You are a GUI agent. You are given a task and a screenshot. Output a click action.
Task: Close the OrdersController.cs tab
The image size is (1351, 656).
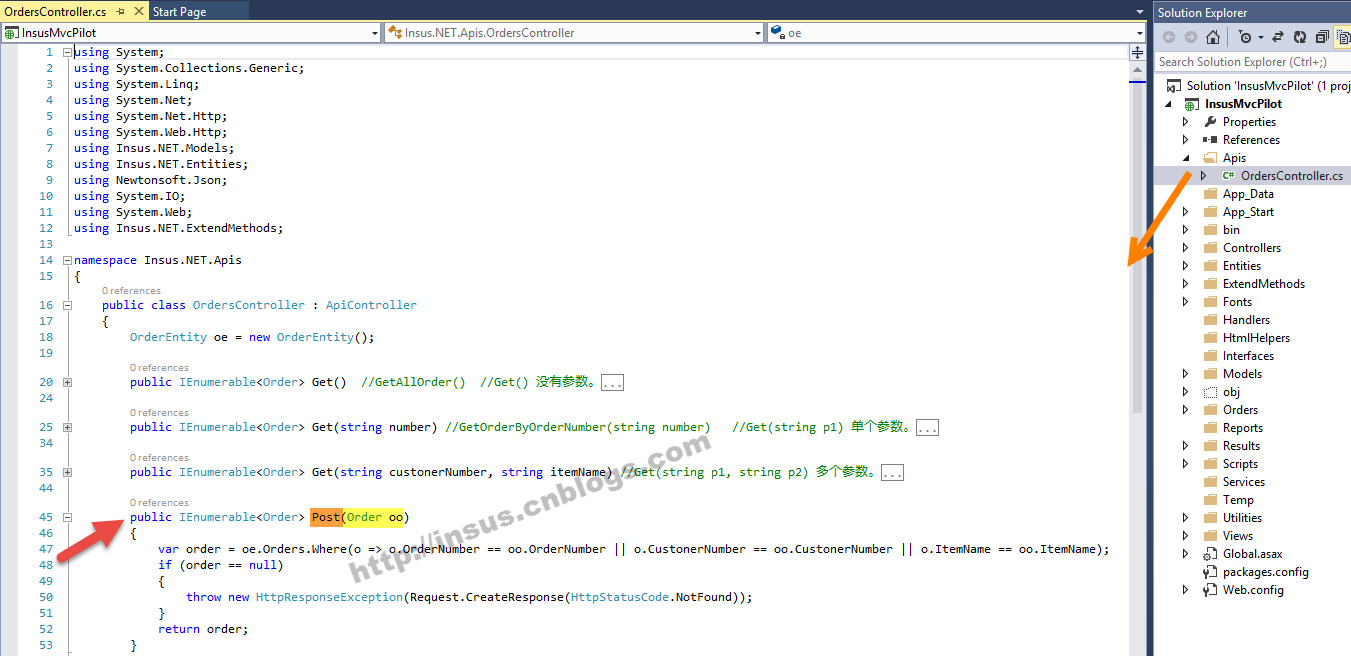click(138, 12)
